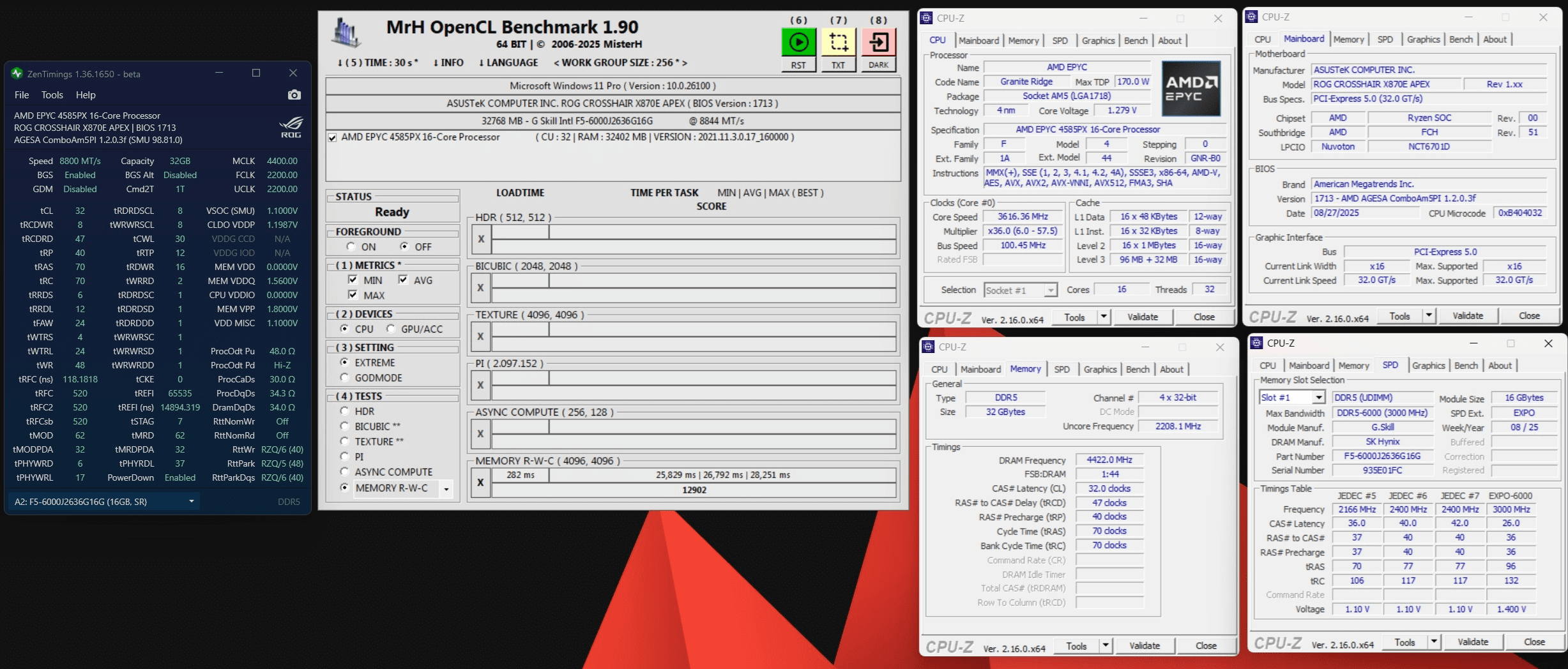Click the title bar icon of the CPU-Z CPU window
The image size is (1568, 669).
click(926, 18)
